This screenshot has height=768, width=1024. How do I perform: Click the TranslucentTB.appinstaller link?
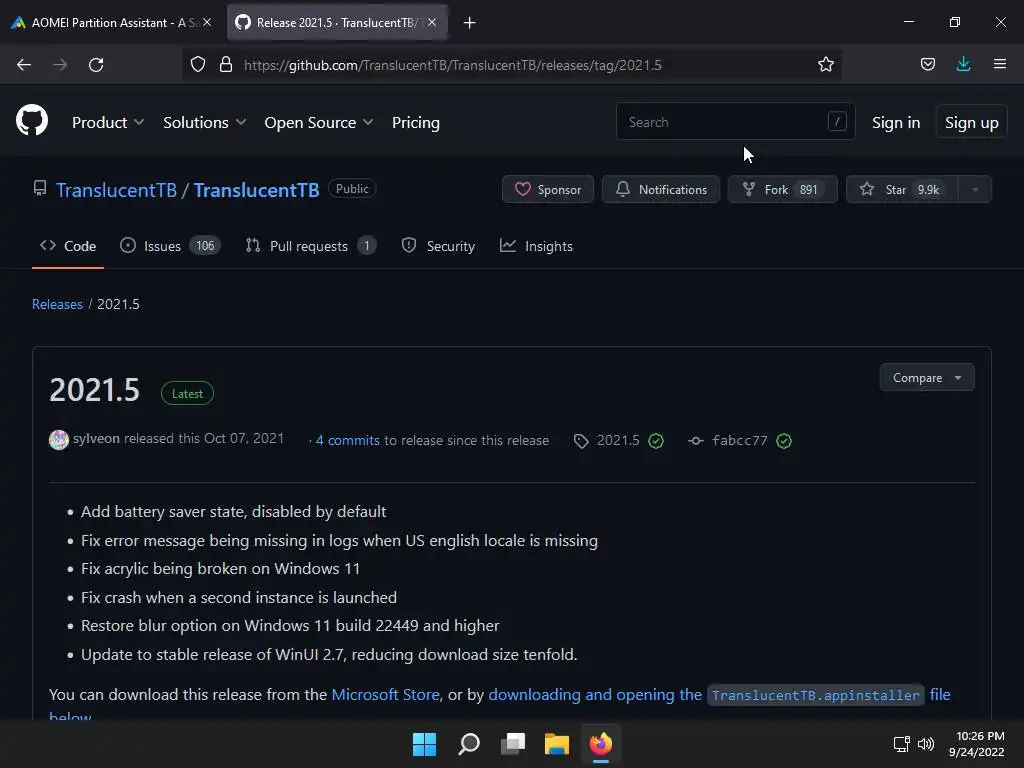(815, 695)
